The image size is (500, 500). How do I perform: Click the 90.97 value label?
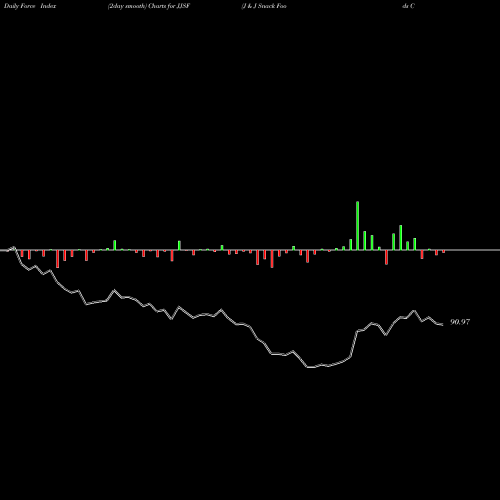click(460, 322)
